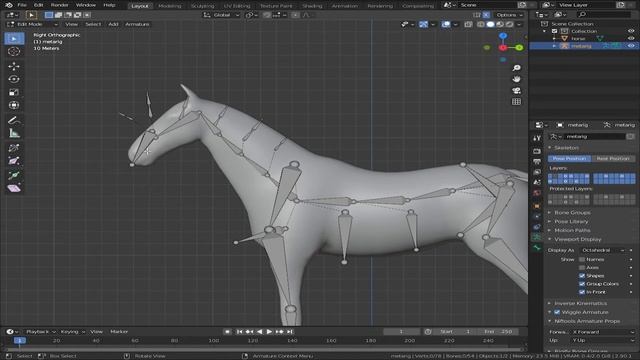Select the Measure tool
Viewport: 640px width, 360px height.
(x=14, y=133)
